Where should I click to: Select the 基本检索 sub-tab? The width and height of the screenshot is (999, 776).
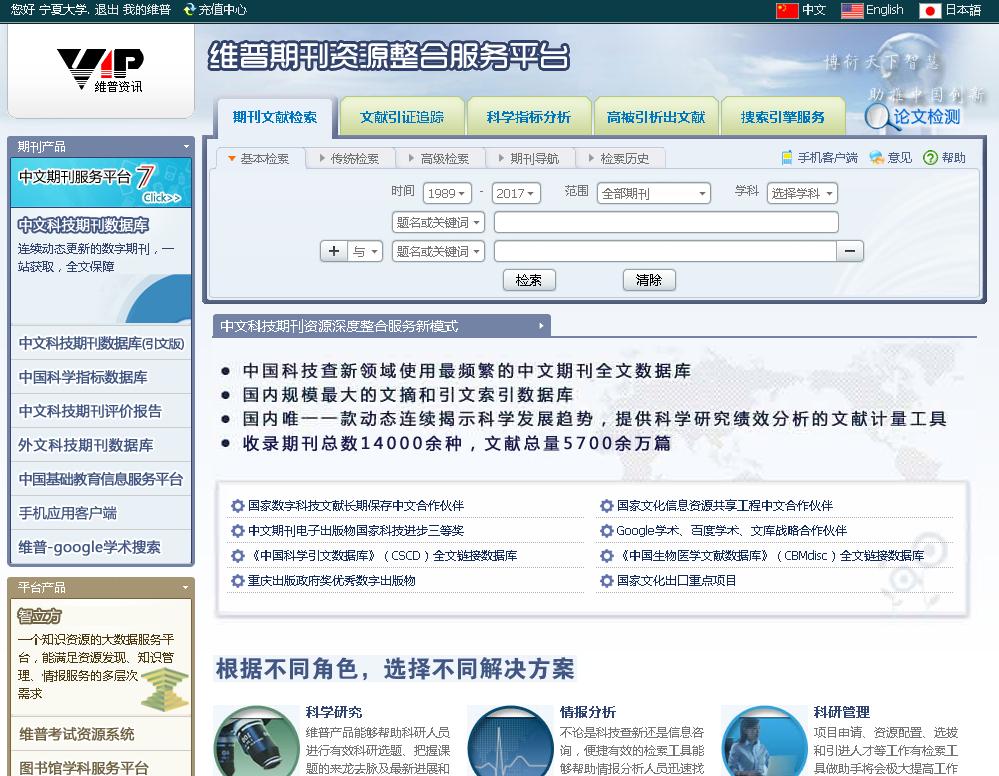(260, 159)
